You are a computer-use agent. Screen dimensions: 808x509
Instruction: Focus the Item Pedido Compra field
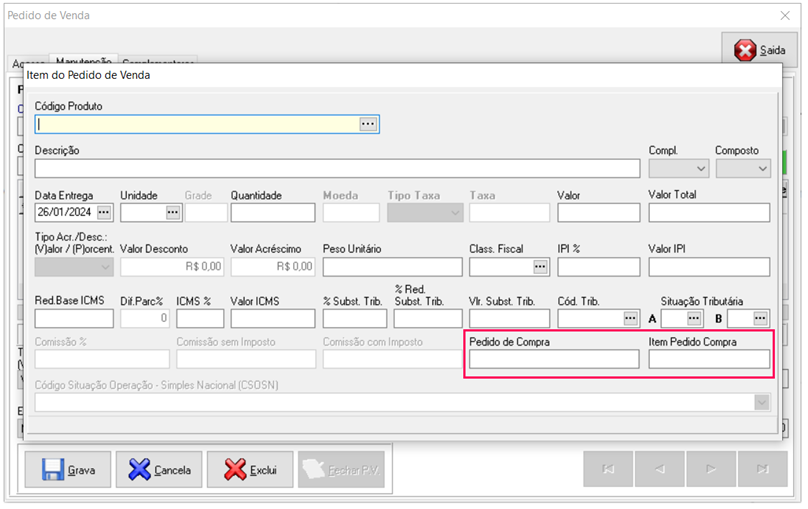coord(709,359)
